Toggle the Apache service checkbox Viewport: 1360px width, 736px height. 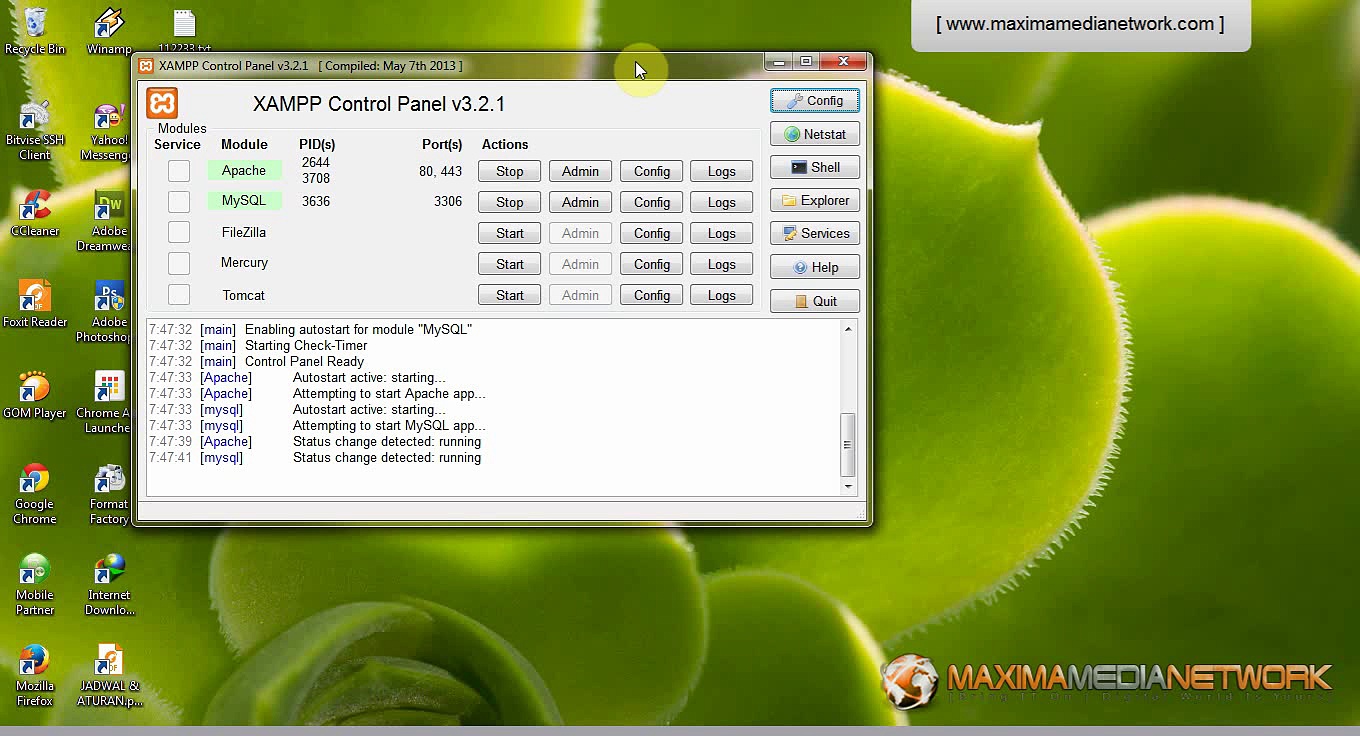click(179, 171)
